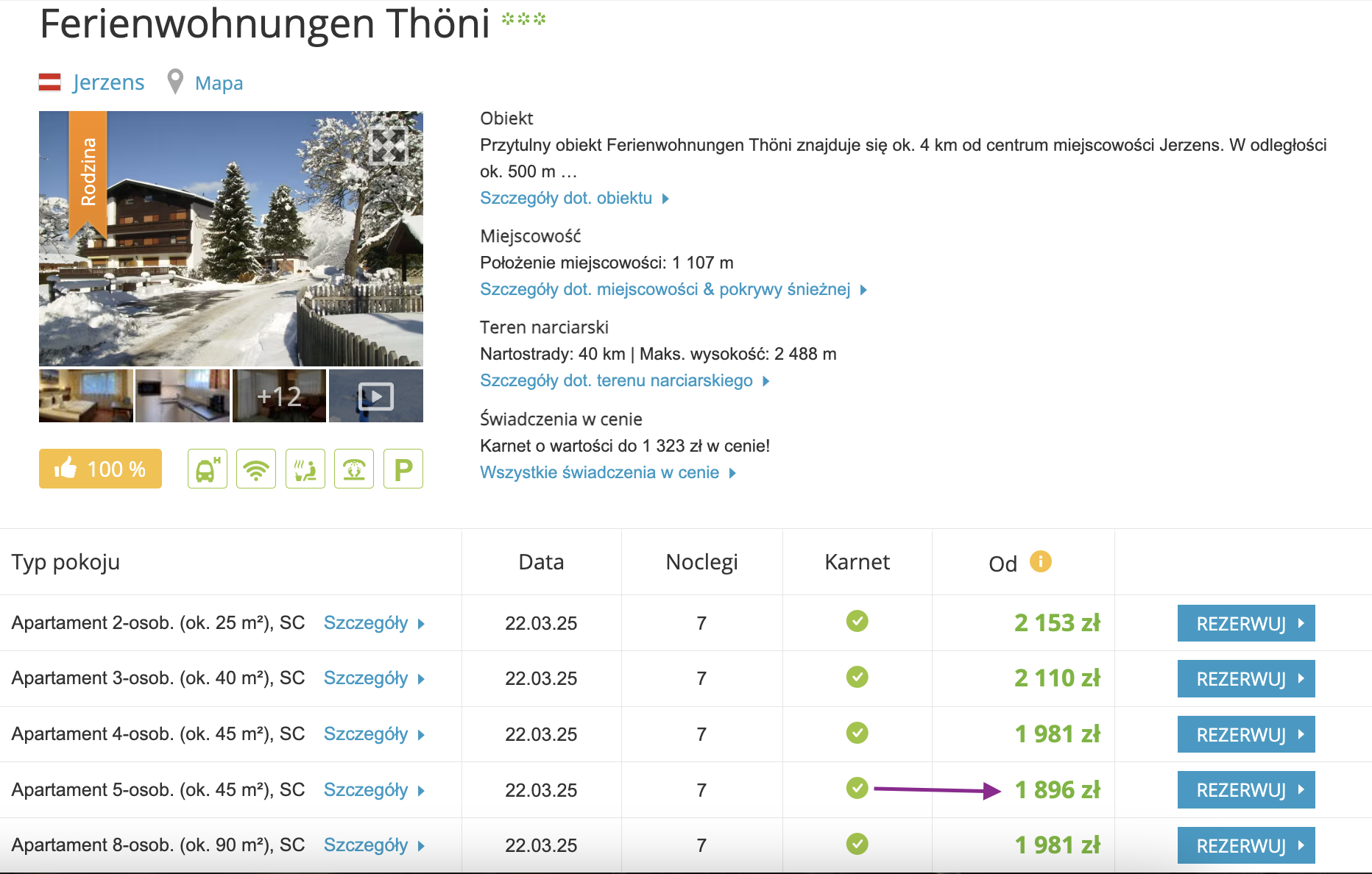This screenshot has width=1372, height=874.
Task: Expand Szczegóły for Apartament 8-osob.
Action: (374, 845)
